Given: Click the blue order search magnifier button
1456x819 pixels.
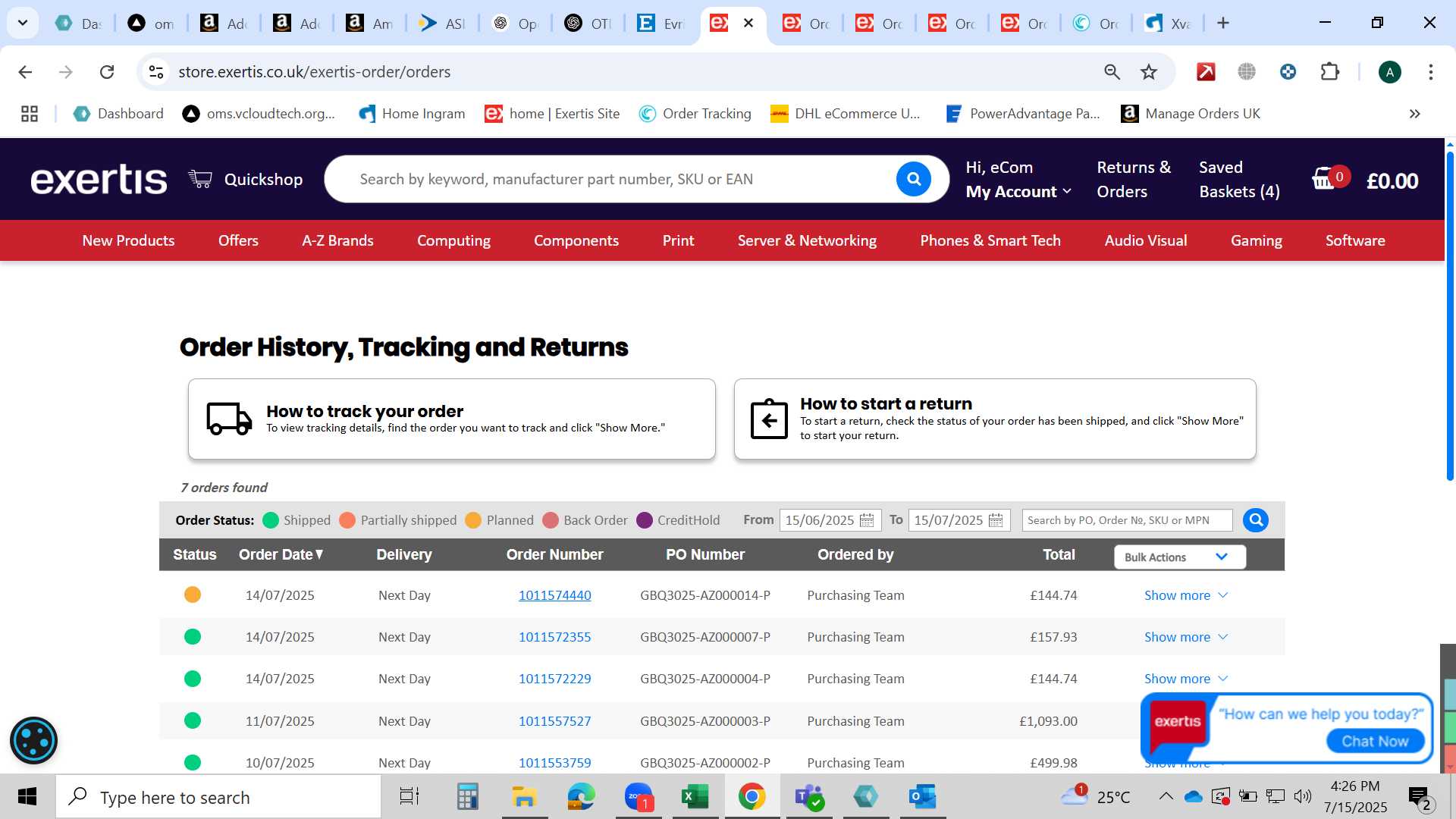Looking at the screenshot, I should (x=1255, y=520).
